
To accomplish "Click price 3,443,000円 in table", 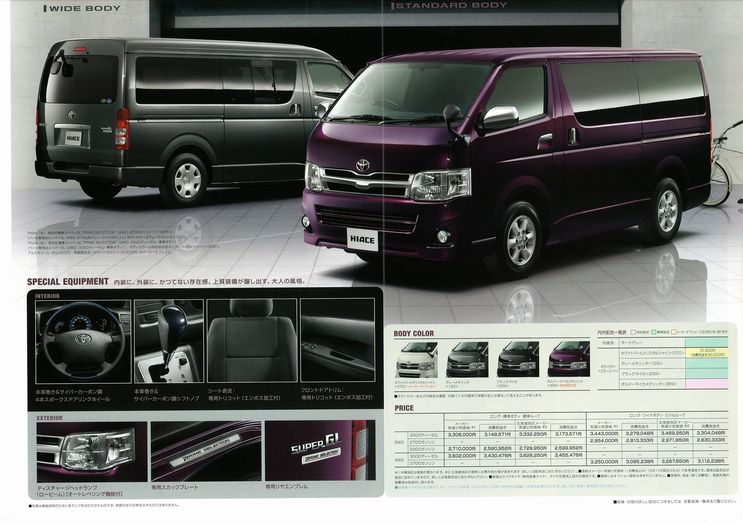I will pyautogui.click(x=604, y=433).
